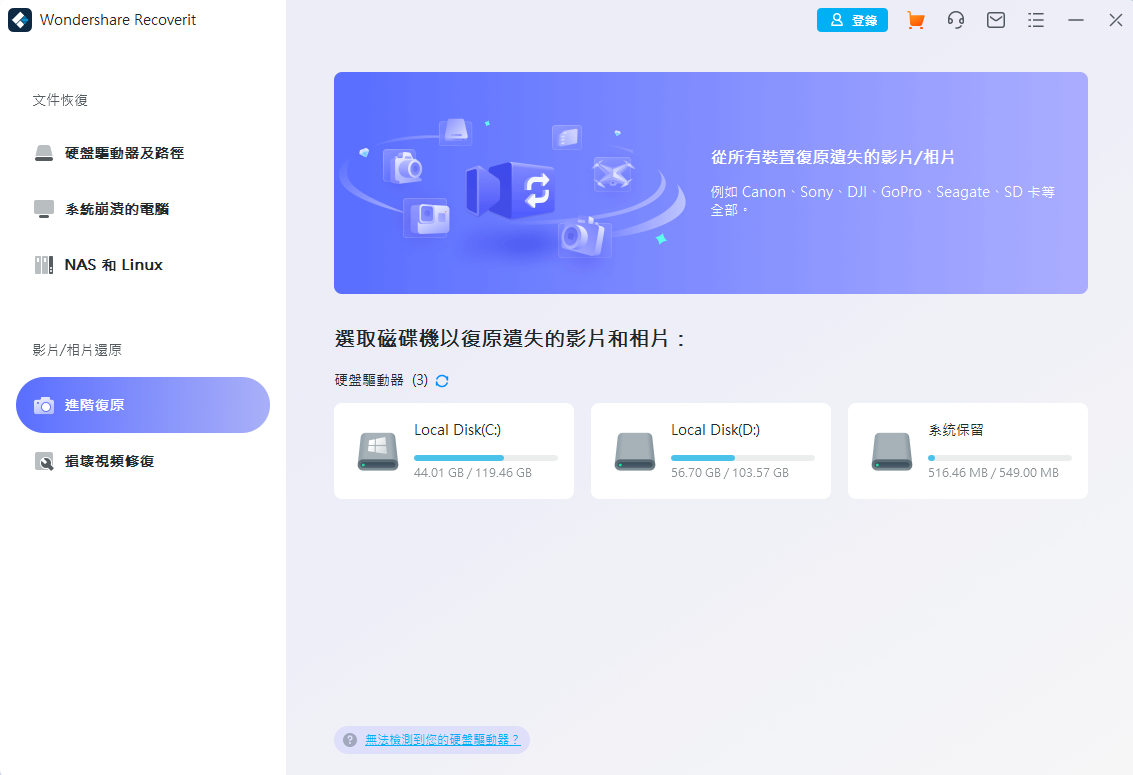Click the 系統保留 usage bar
1133x775 pixels.
tap(1000, 458)
